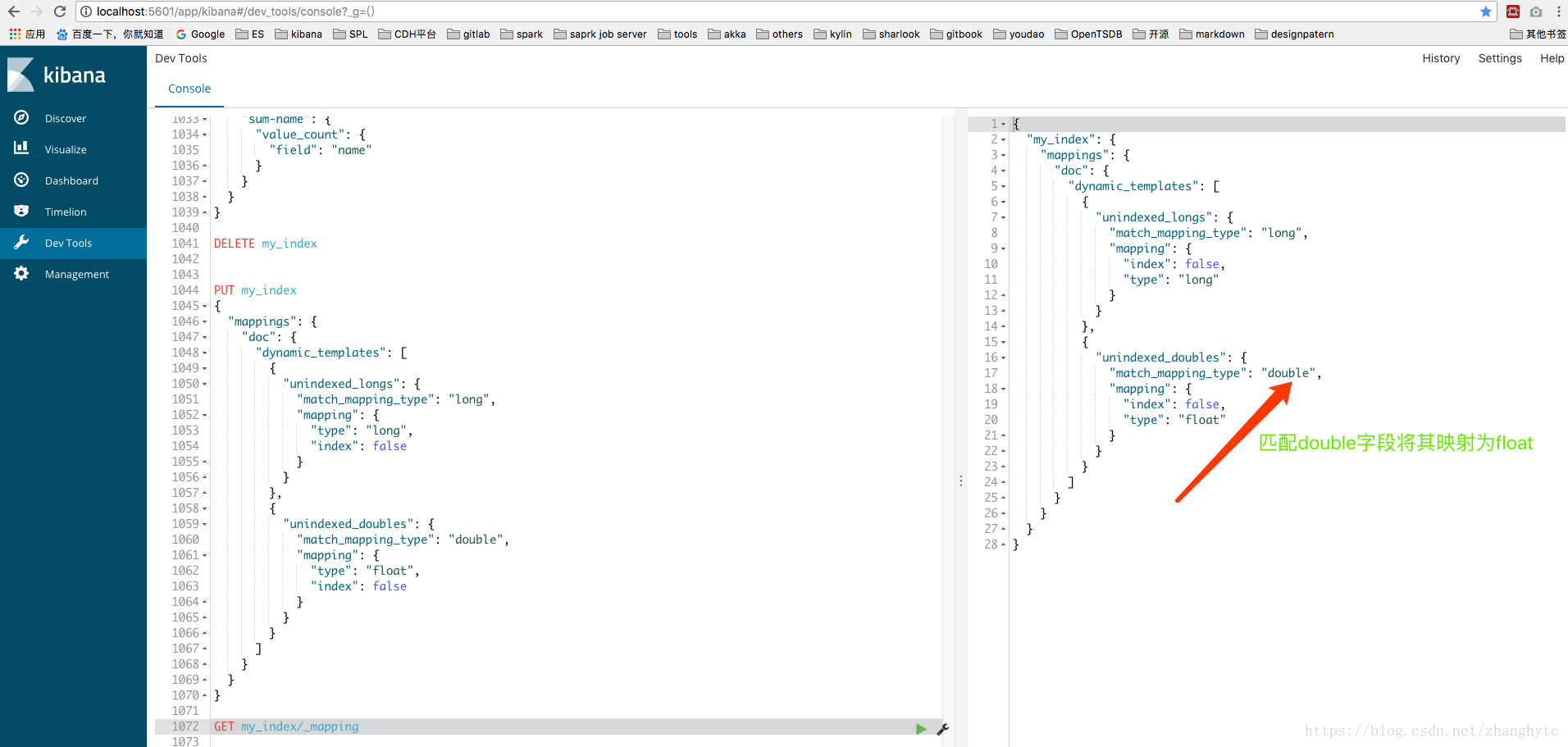This screenshot has height=747, width=1568.
Task: Run the request with green play icon
Action: tap(921, 728)
